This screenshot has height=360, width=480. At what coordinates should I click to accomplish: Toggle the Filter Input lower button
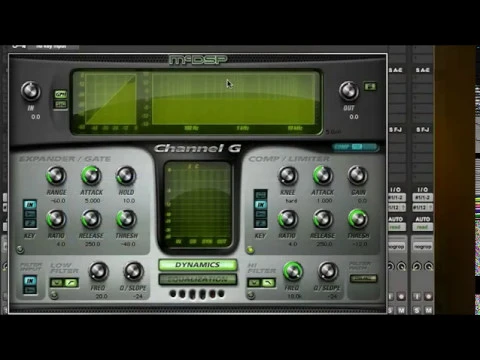click(30, 290)
